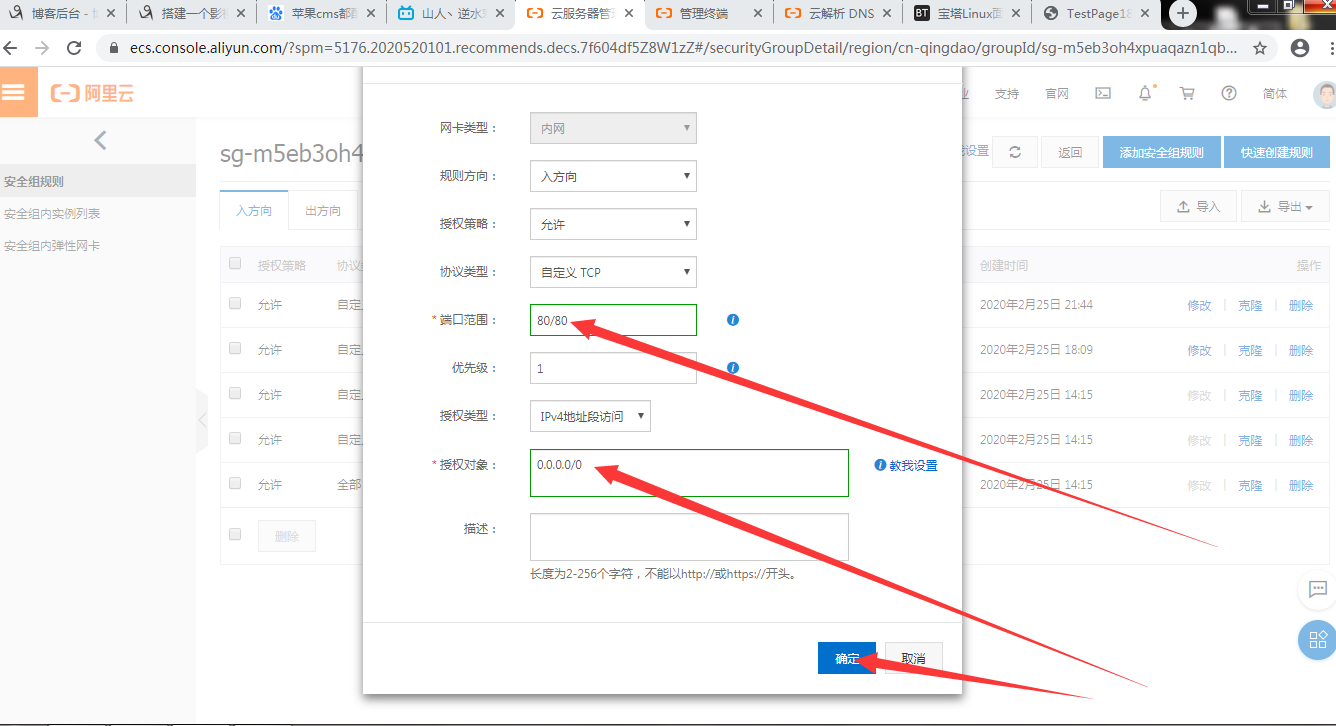Click 修改 for the 21:44 rule
The width and height of the screenshot is (1336, 726).
(1199, 305)
